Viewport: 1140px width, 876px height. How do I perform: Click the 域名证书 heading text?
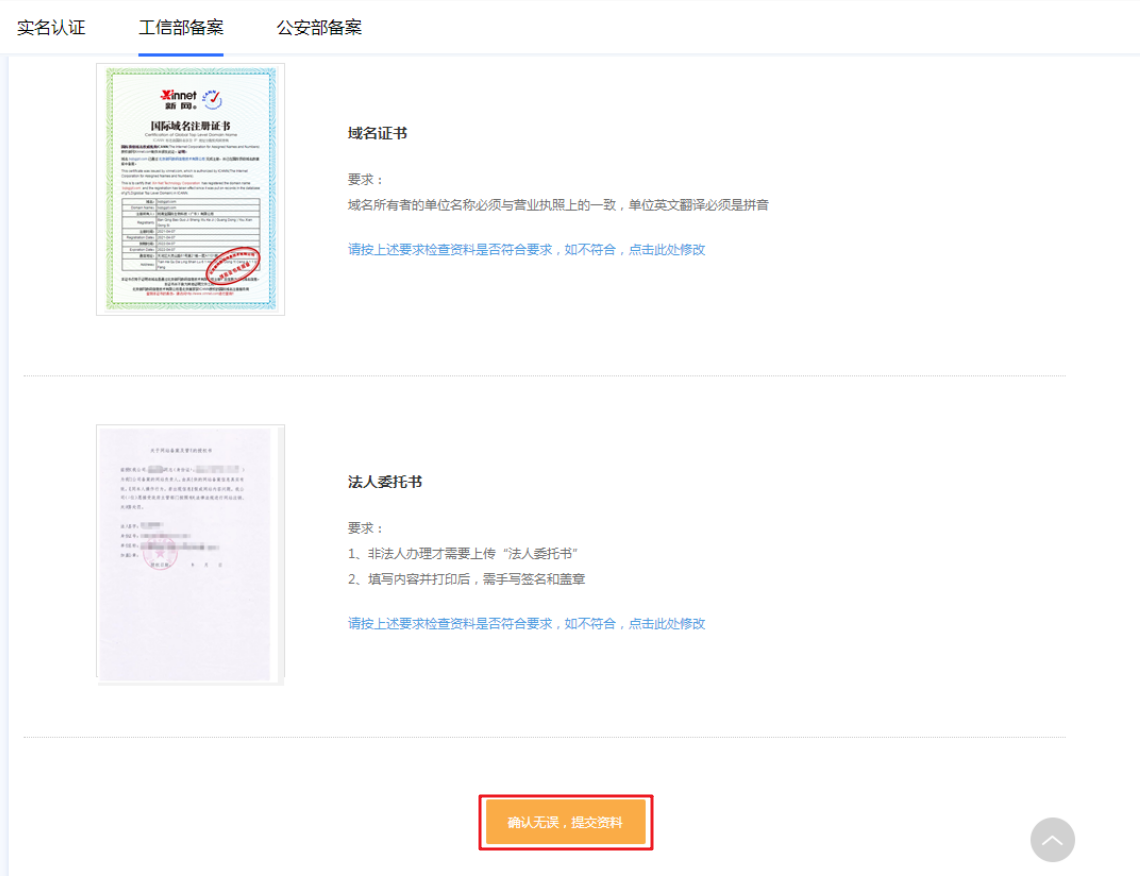tap(377, 133)
